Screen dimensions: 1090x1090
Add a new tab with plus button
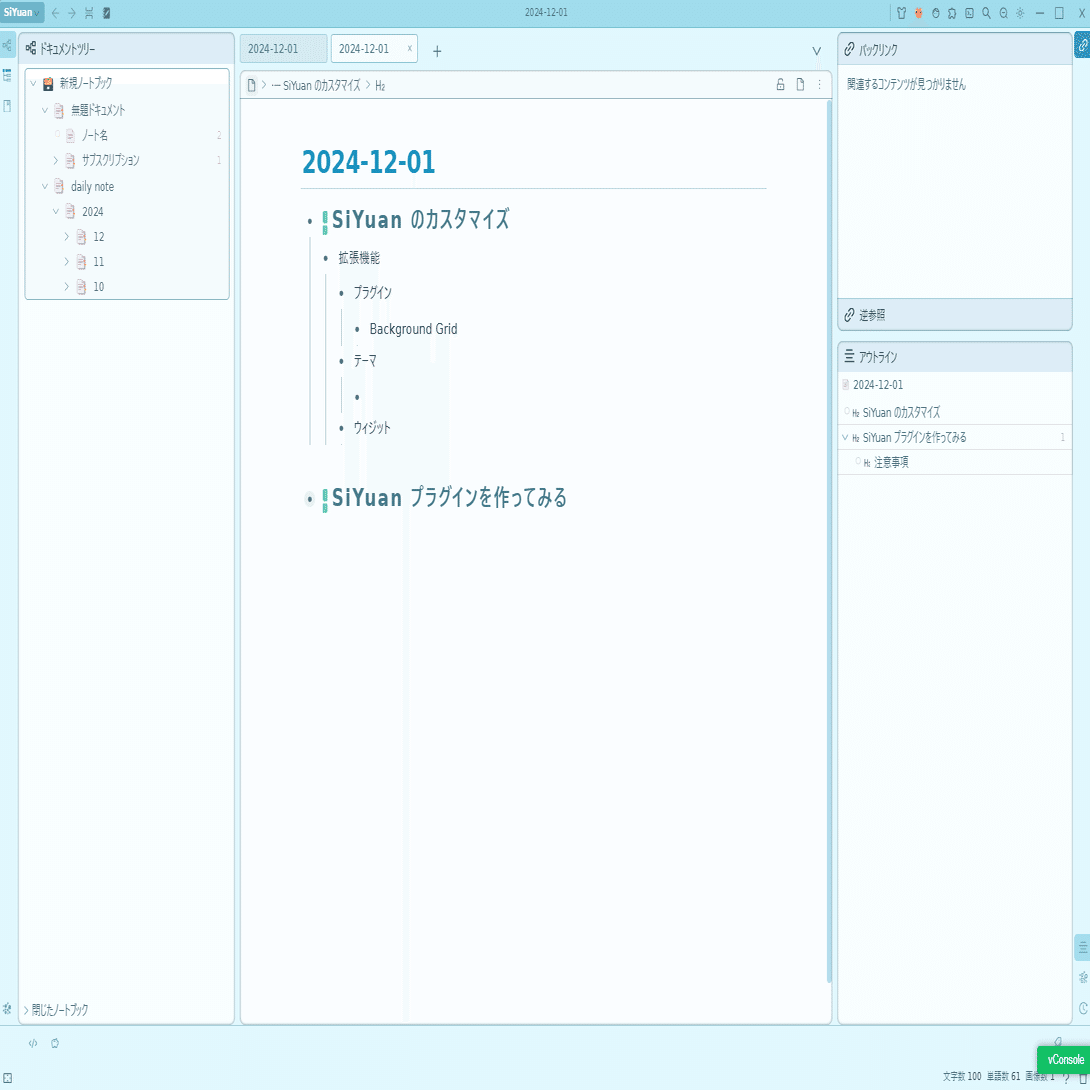click(x=437, y=51)
